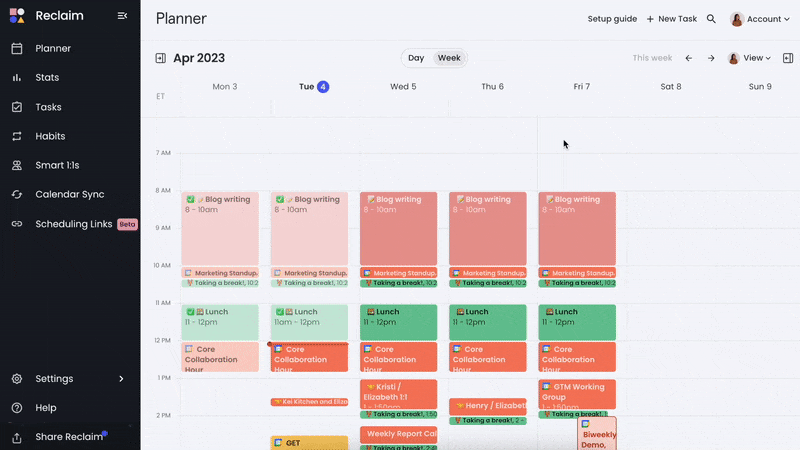Open Help in the sidebar
Viewport: 800px width, 450px height.
tap(46, 408)
